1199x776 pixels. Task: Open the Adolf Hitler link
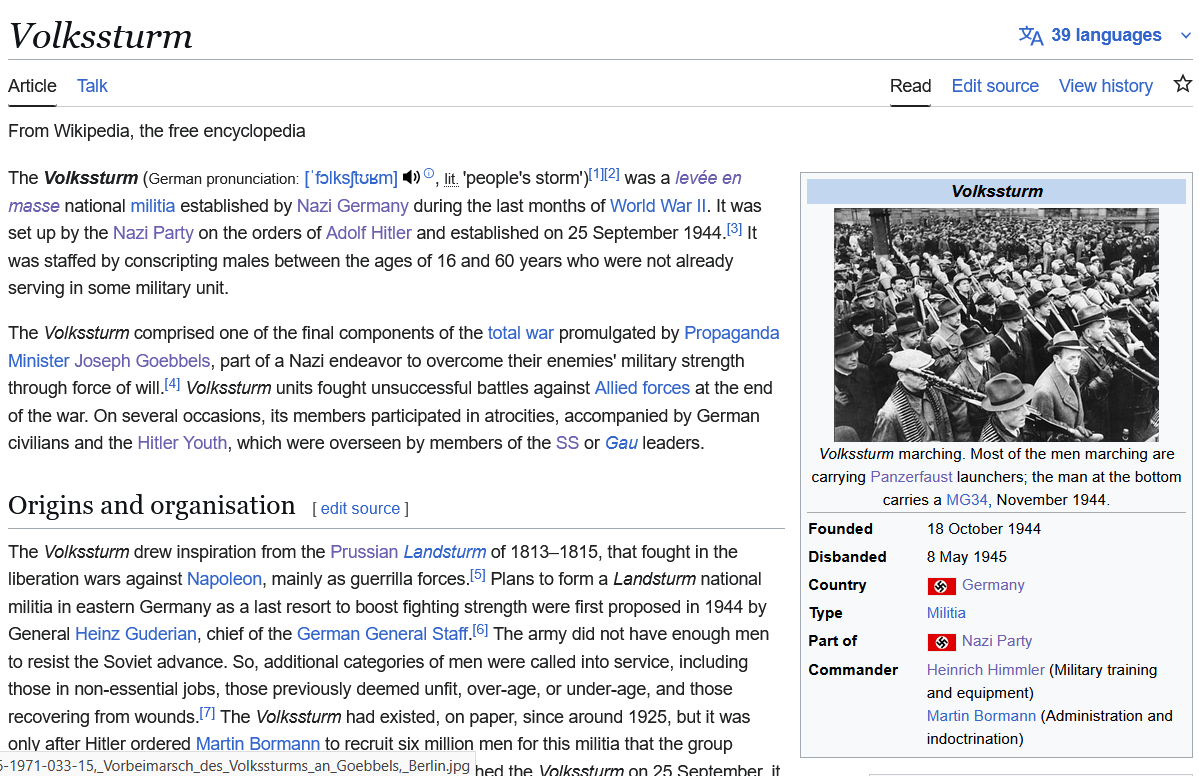point(369,233)
